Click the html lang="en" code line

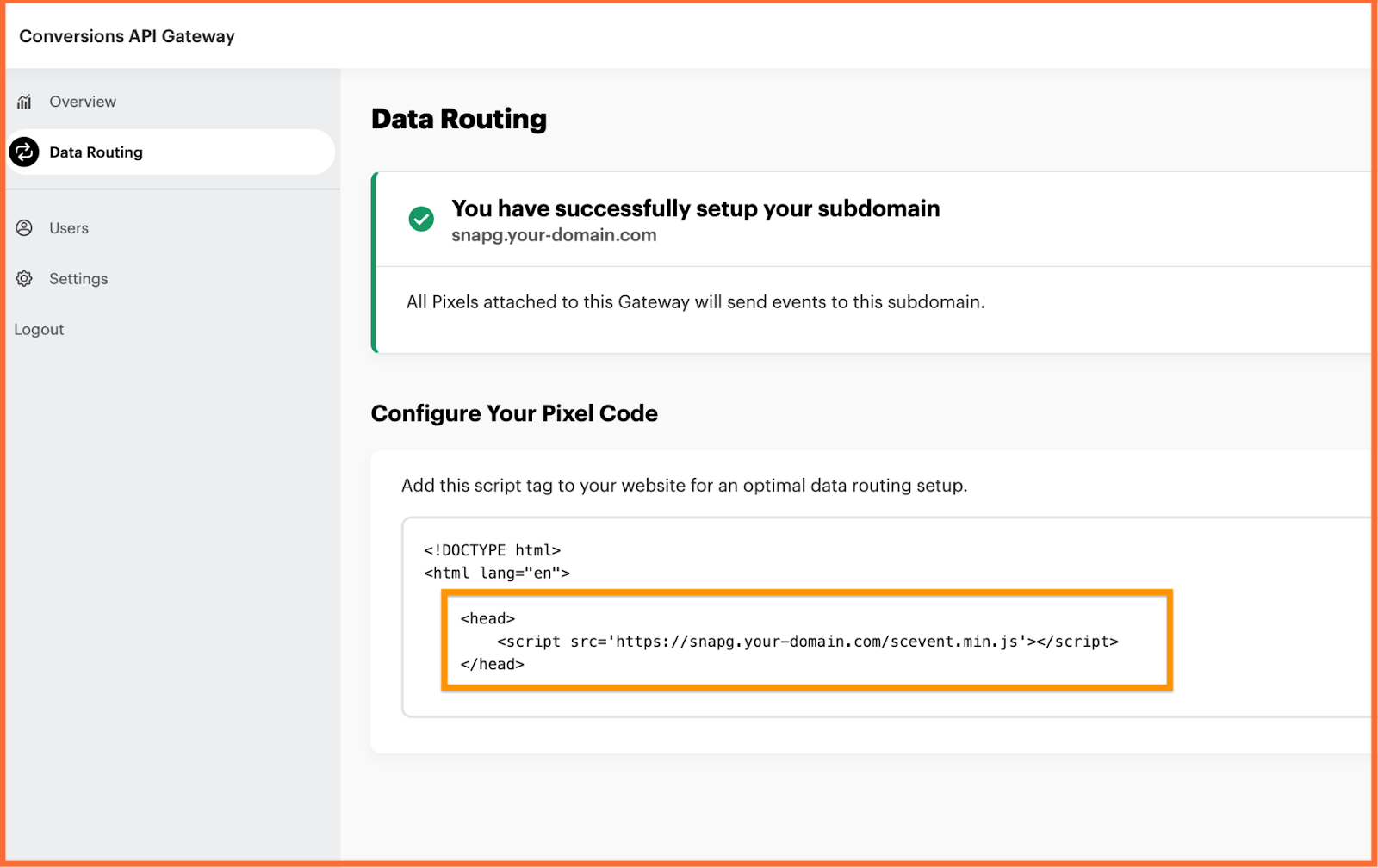point(496,573)
